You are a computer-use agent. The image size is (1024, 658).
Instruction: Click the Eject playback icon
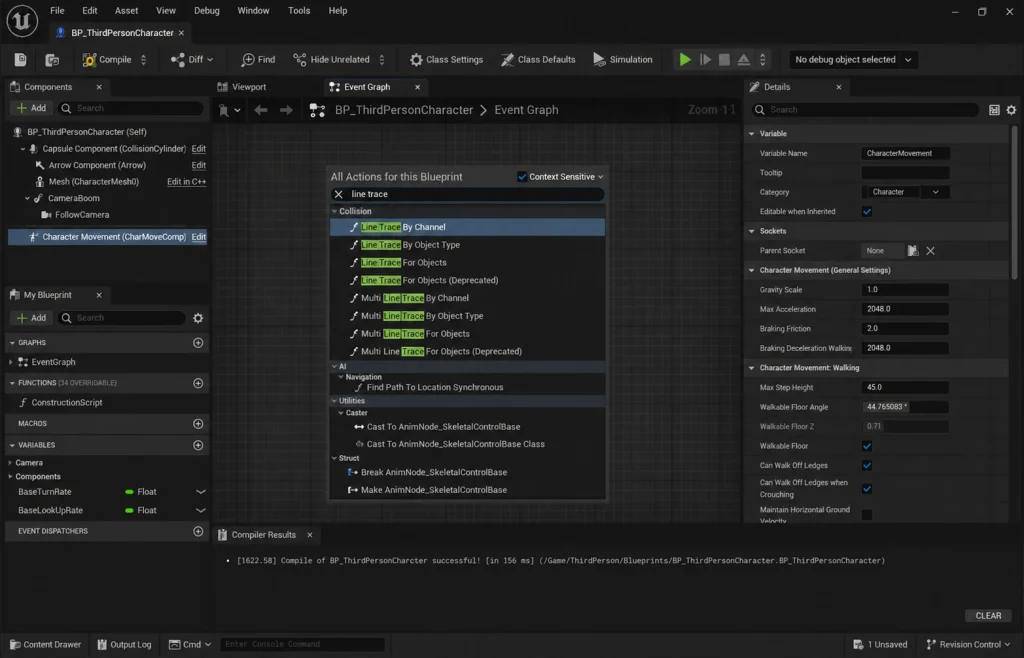(743, 59)
